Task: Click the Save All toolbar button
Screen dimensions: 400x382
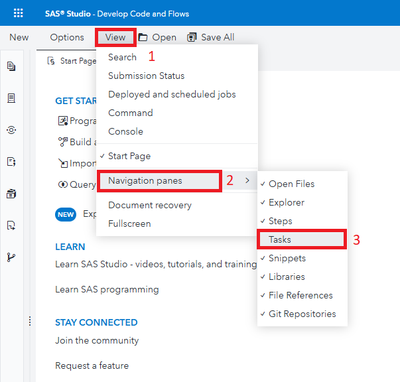Action: pyautogui.click(x=211, y=37)
